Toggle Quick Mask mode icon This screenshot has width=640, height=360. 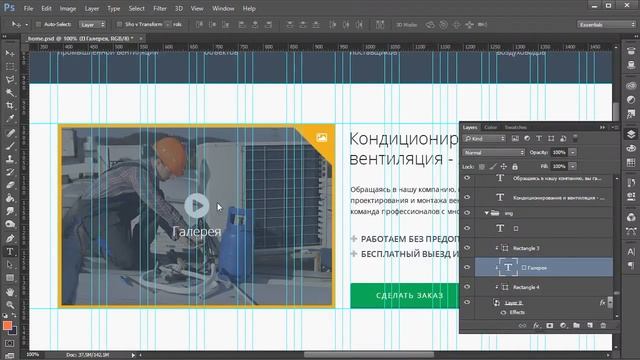(10, 343)
